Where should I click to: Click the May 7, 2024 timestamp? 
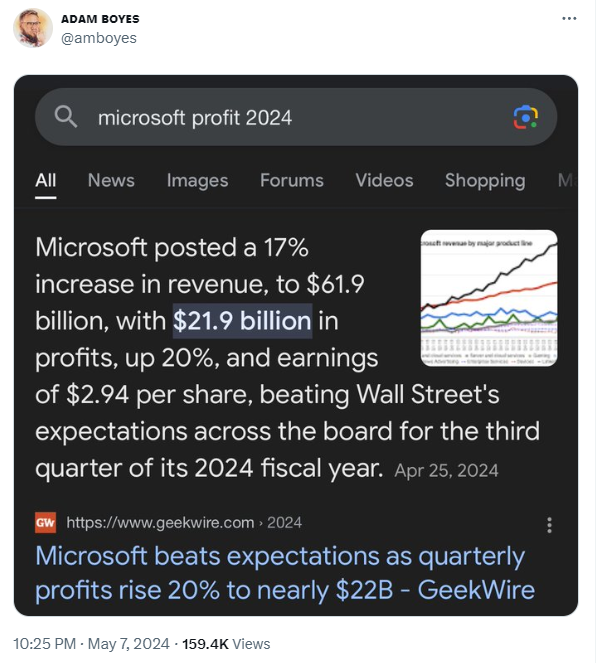pyautogui.click(x=129, y=644)
